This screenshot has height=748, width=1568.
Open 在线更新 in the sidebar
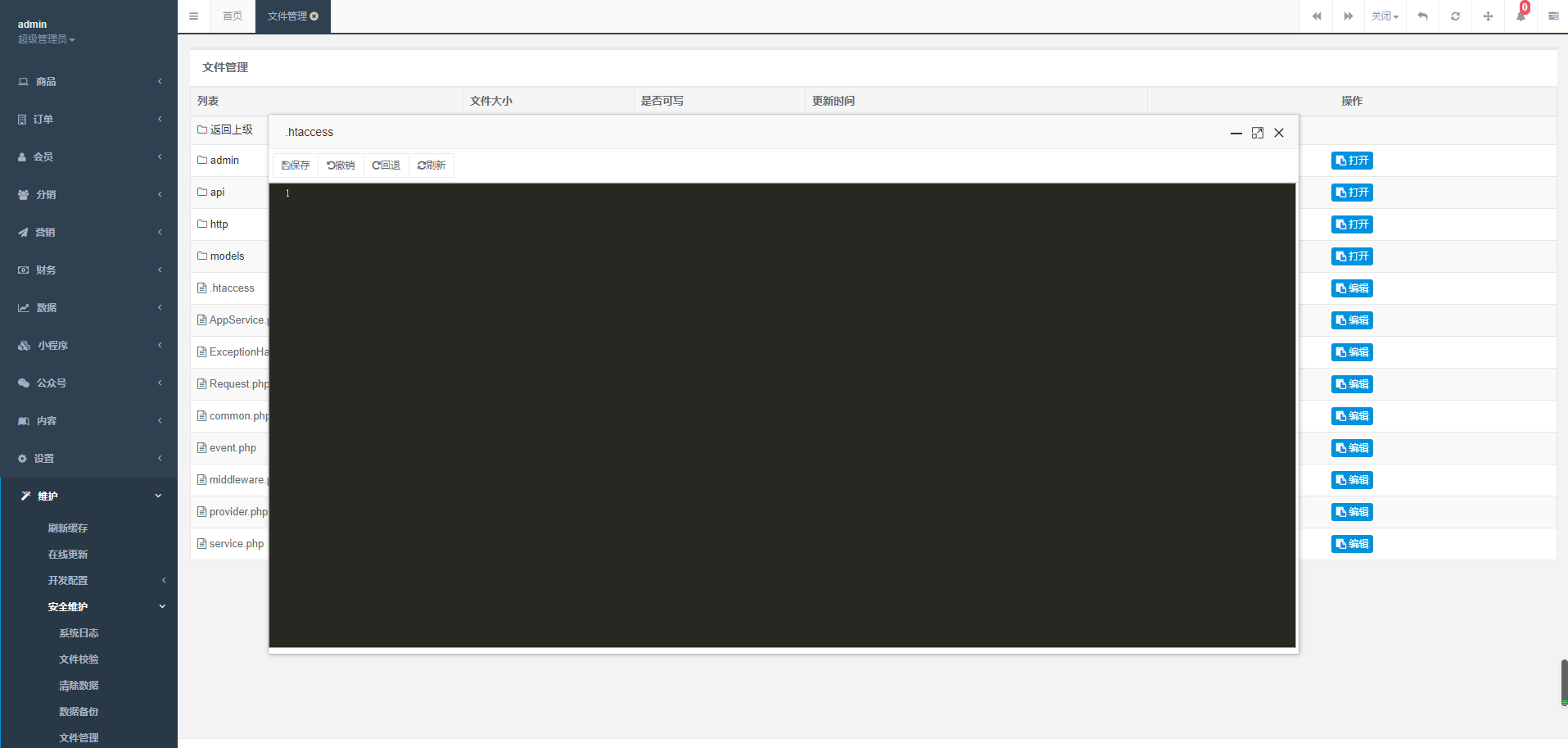(x=68, y=555)
